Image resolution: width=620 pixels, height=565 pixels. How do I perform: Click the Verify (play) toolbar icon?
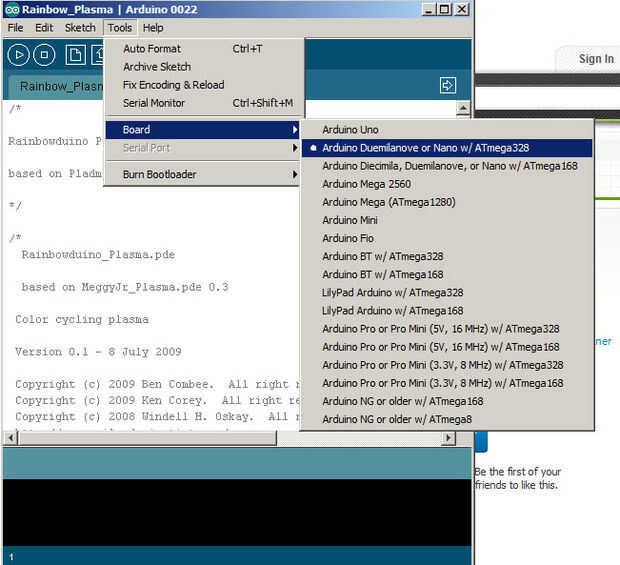[x=18, y=55]
